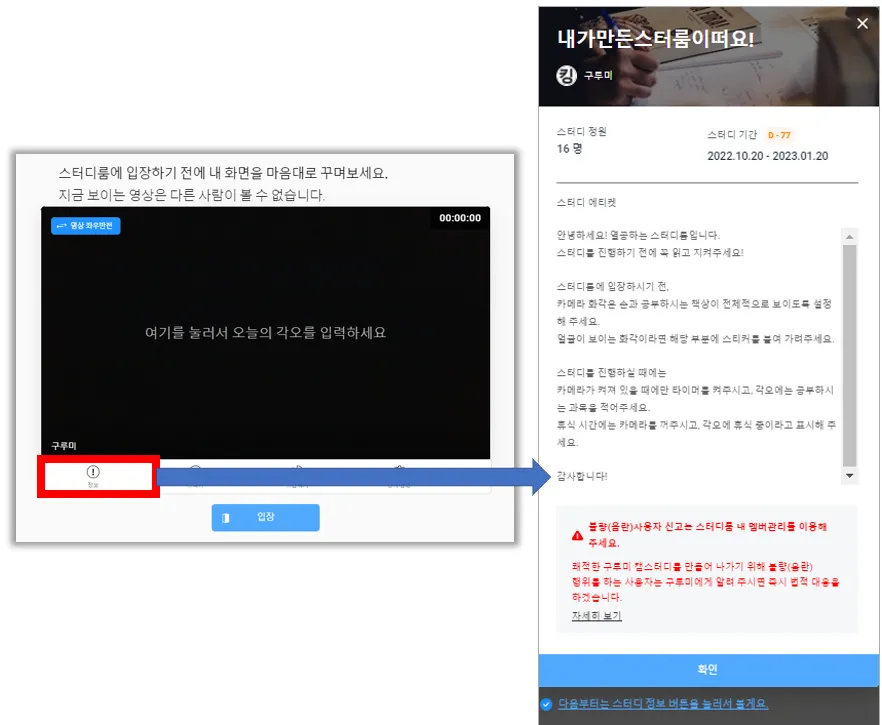Click the 안녕하세요! 열공하는 스터디룸입니다. line

(x=638, y=235)
